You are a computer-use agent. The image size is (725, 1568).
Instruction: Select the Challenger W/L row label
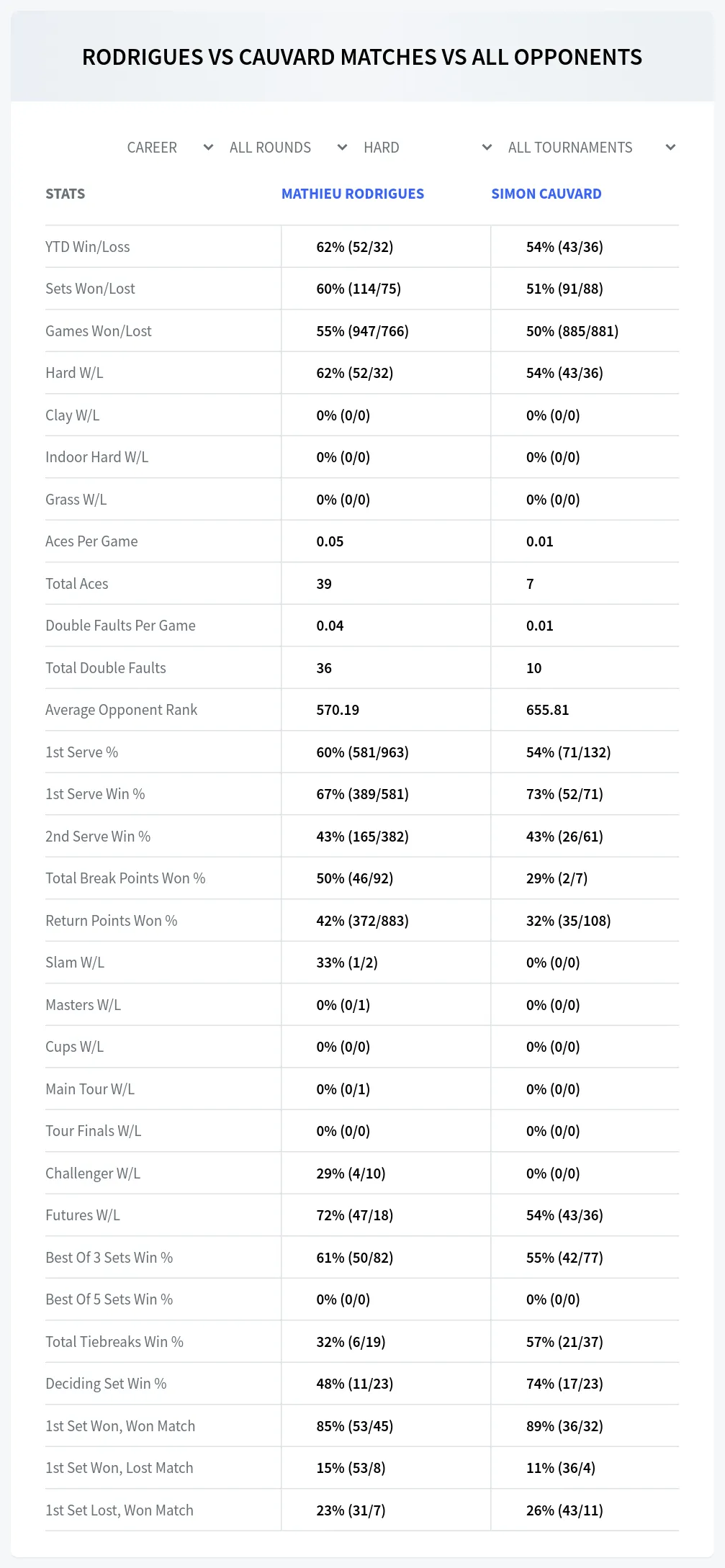(x=93, y=1173)
